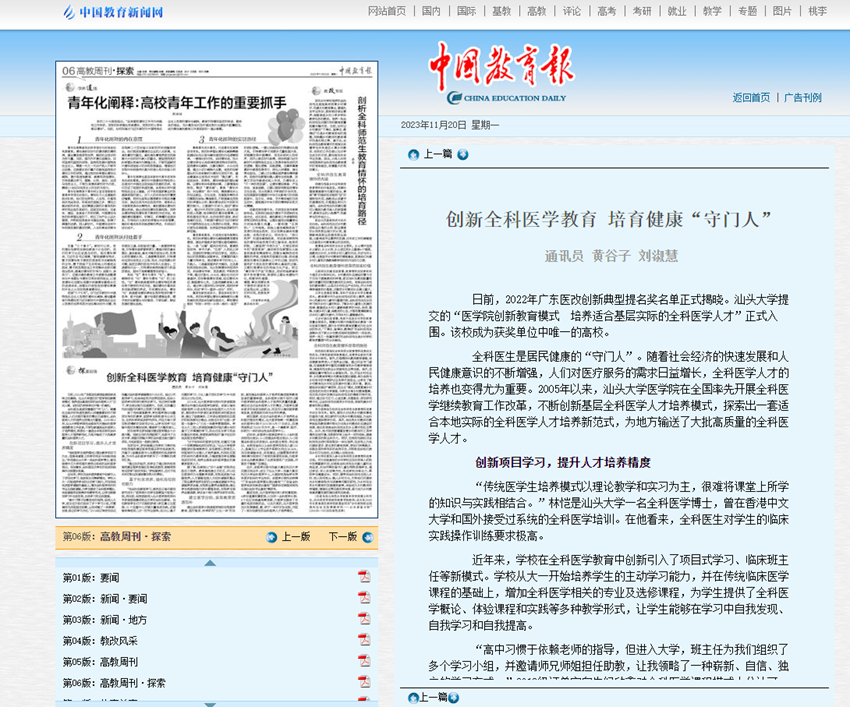This screenshot has width=850, height=707.
Task: Go to 上一版 previous page
Action: (296, 537)
